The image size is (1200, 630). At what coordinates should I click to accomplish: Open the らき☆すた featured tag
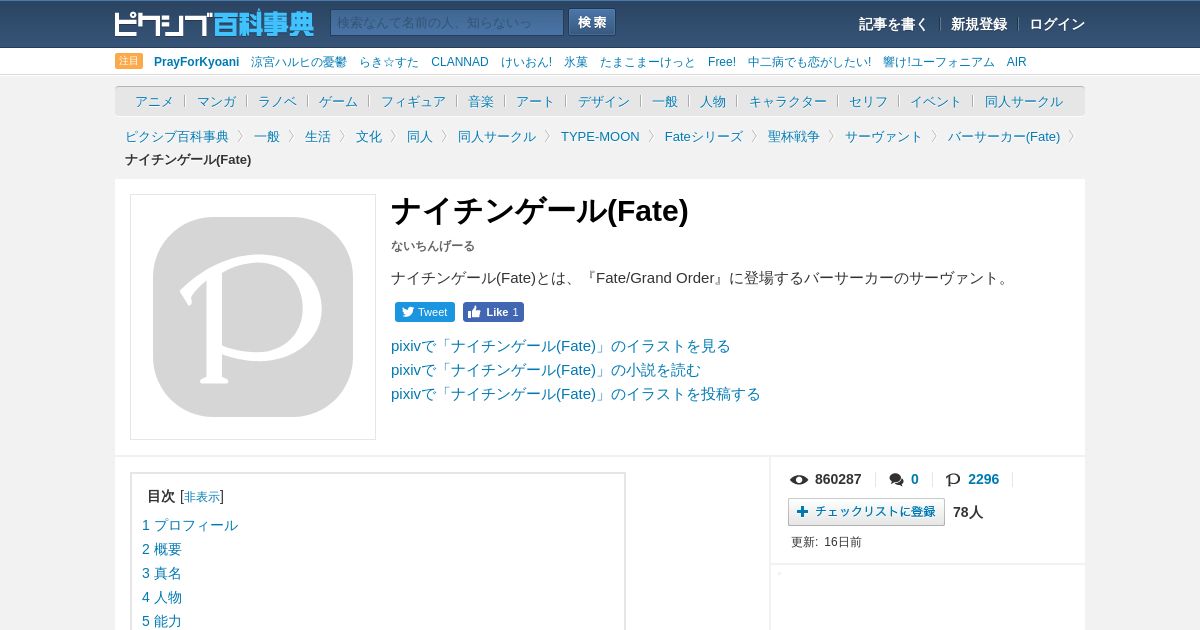point(389,62)
